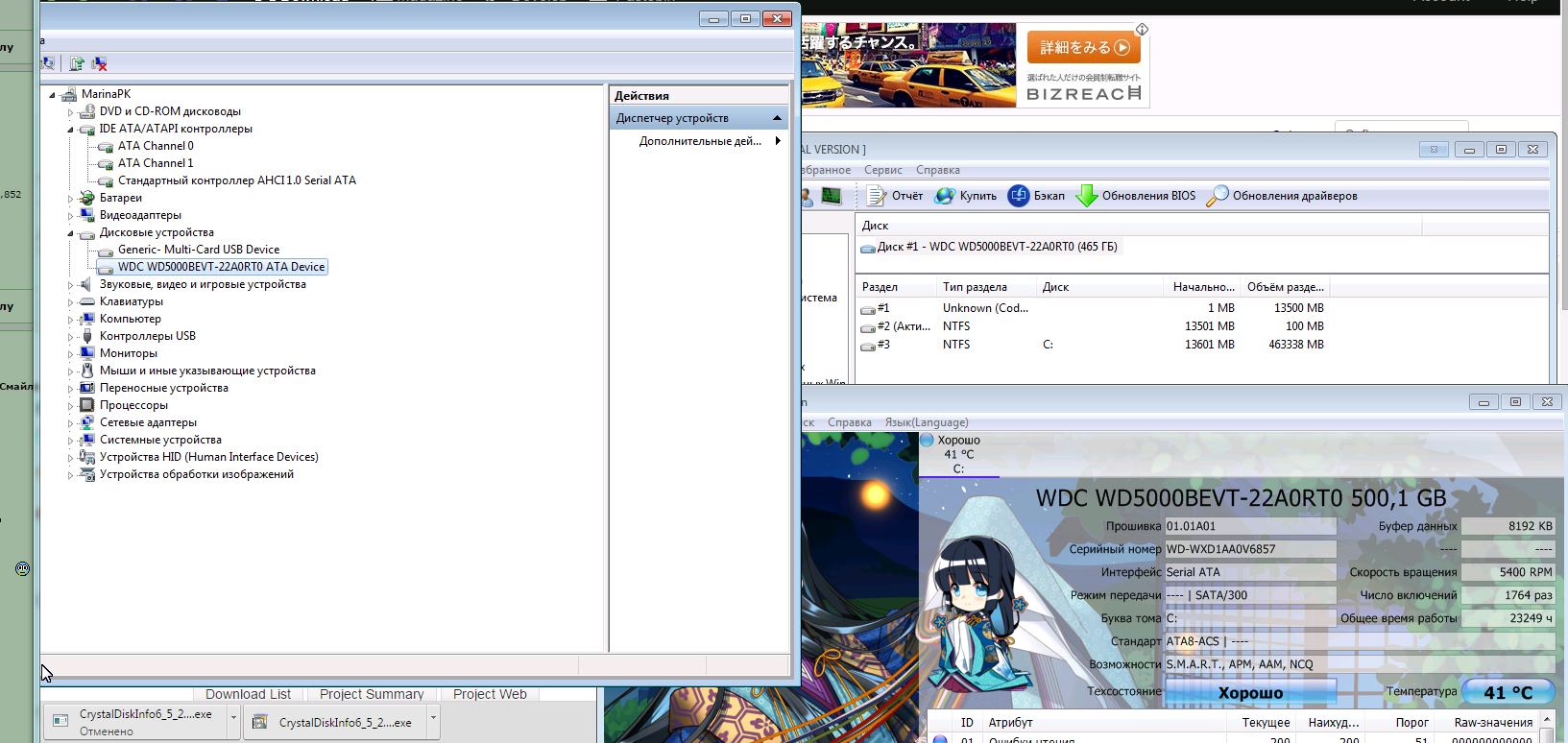1568x743 pixels.
Task: Select Устройства HID (Human Interface Devices) row
Action: 208,457
